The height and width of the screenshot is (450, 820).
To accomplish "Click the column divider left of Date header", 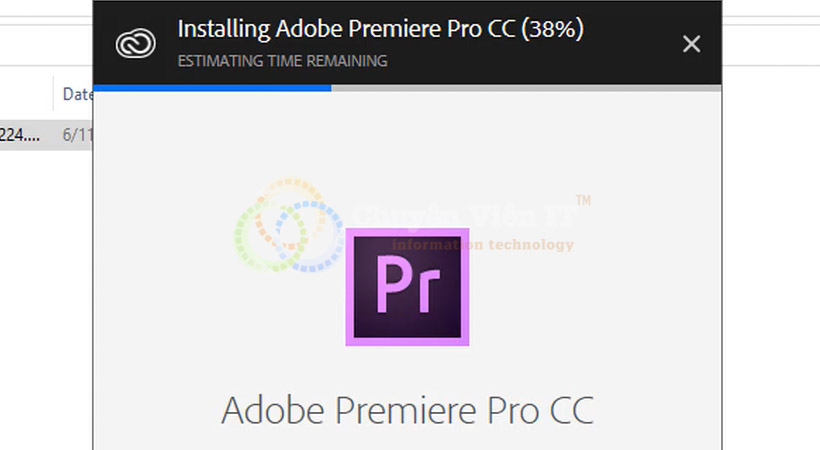I will 53,94.
